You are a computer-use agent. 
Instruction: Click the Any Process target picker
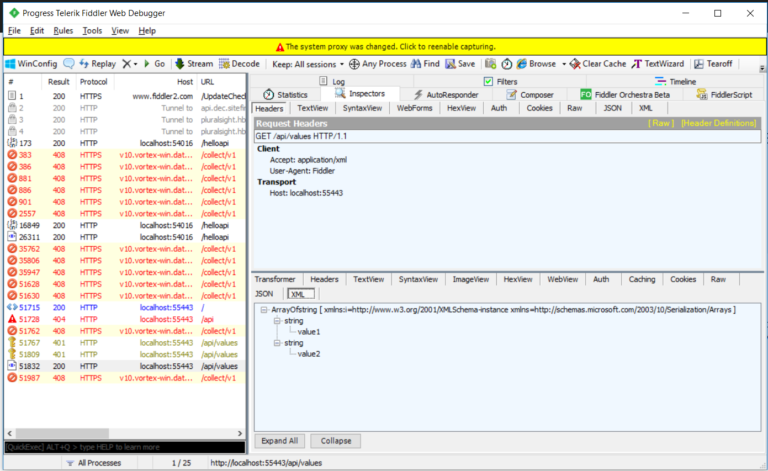(377, 63)
